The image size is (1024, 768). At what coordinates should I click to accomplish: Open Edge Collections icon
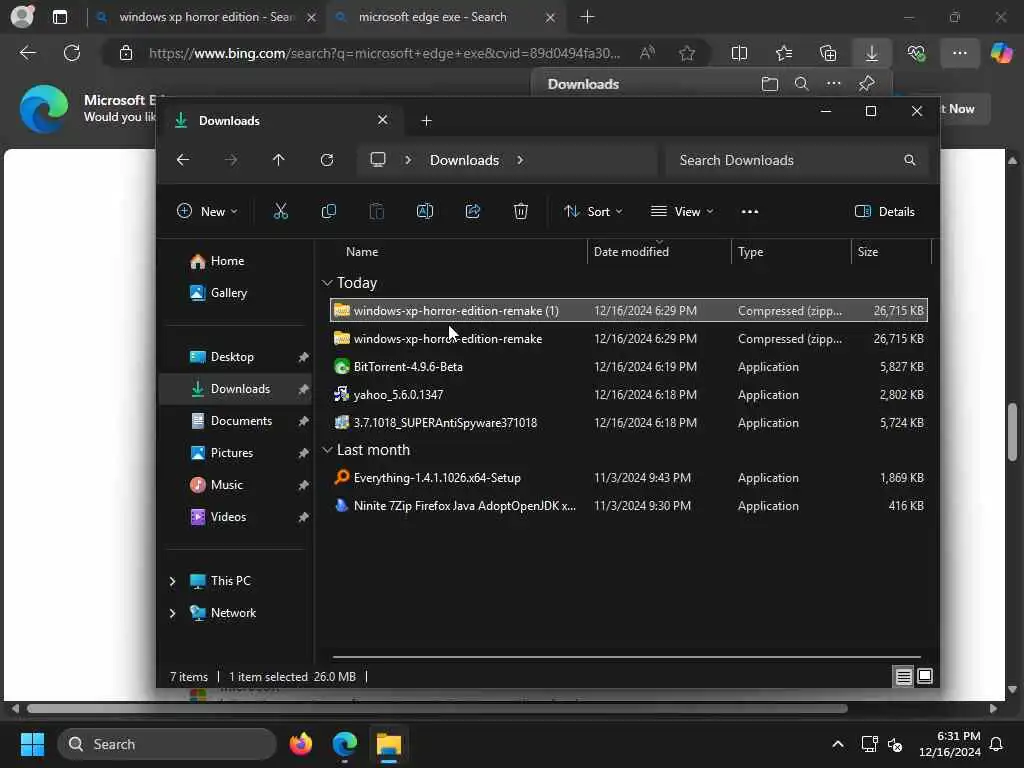click(828, 53)
